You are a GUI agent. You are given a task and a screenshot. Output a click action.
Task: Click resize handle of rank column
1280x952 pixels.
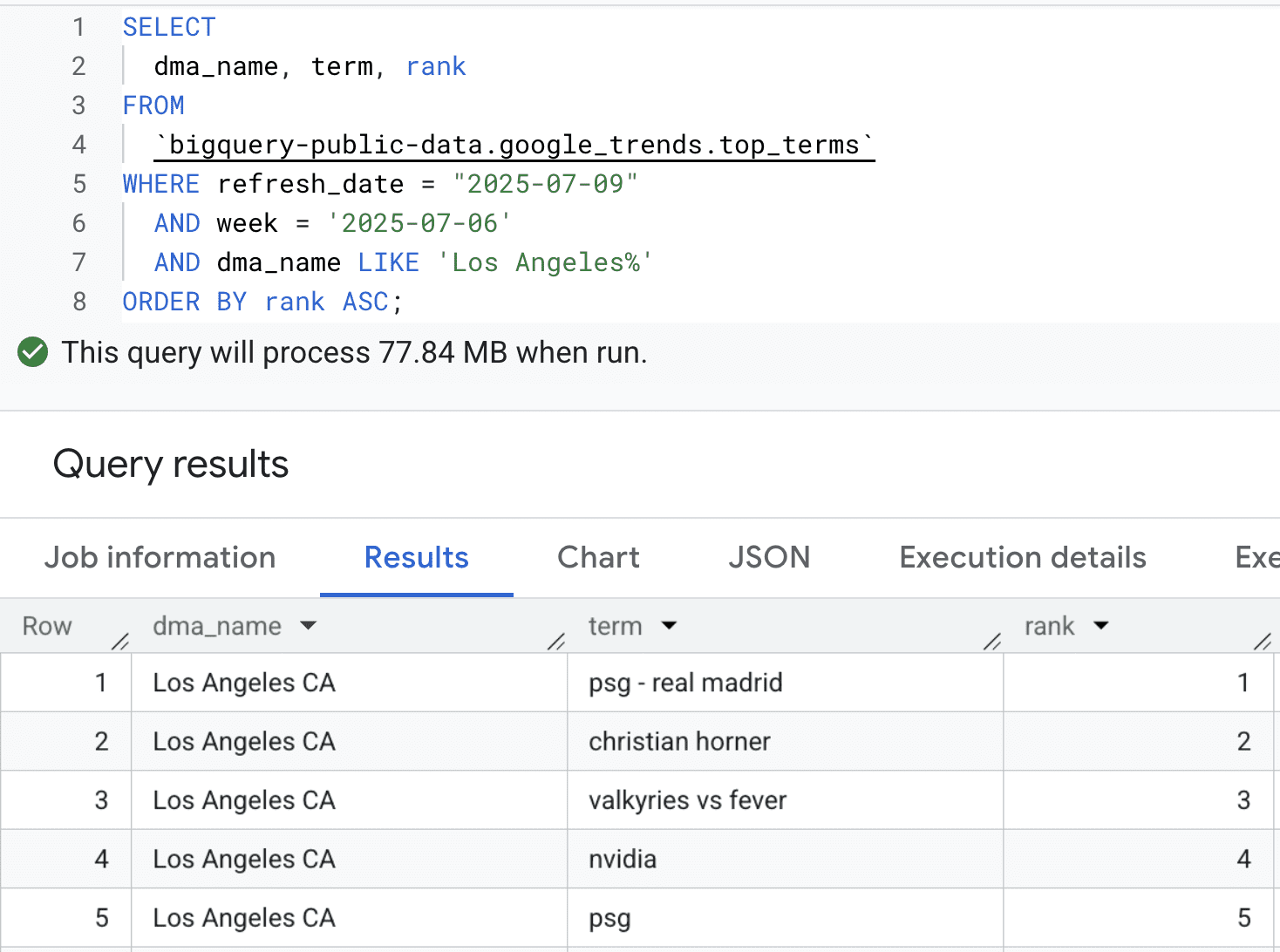pos(1262,643)
